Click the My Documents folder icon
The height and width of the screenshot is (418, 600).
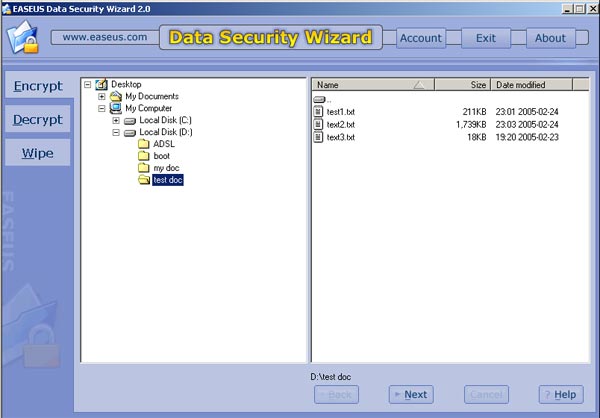(x=116, y=96)
